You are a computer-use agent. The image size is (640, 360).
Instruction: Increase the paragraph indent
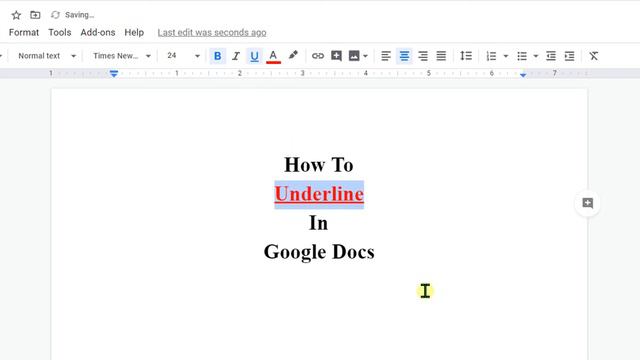point(569,56)
